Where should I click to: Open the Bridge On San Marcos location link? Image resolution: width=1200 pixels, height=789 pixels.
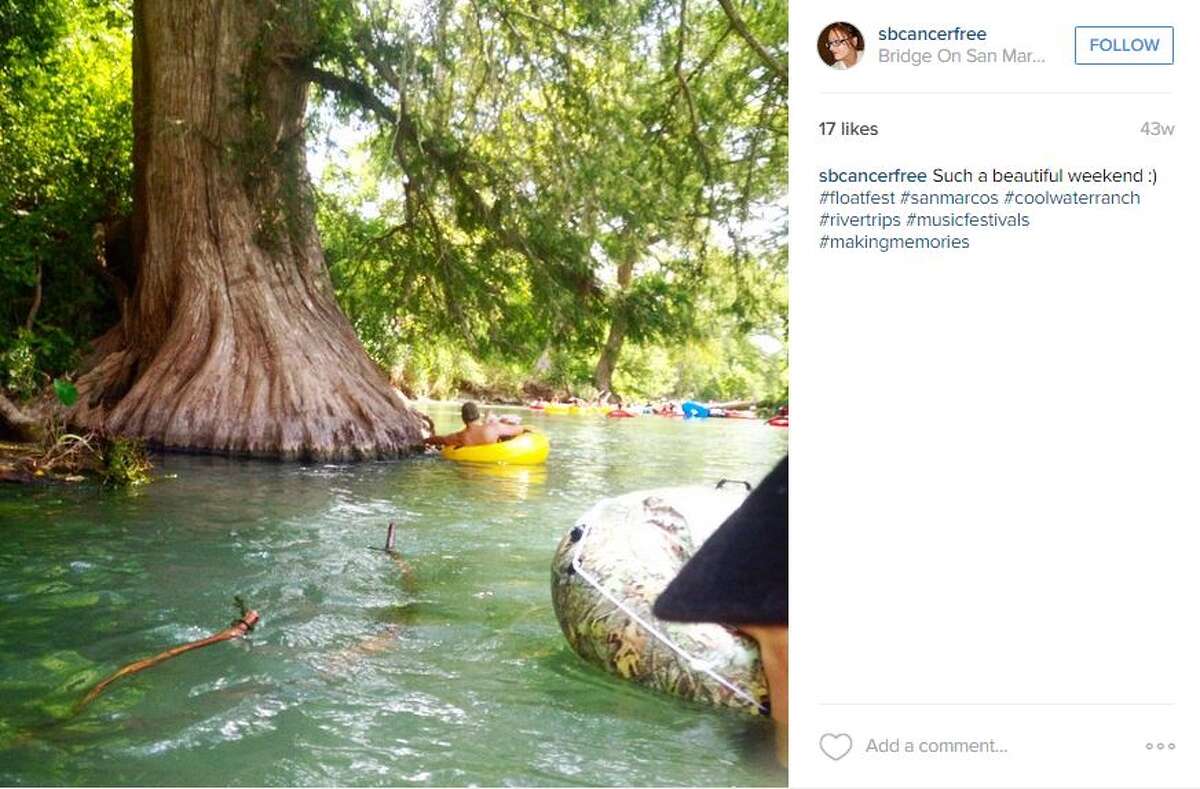pos(951,55)
